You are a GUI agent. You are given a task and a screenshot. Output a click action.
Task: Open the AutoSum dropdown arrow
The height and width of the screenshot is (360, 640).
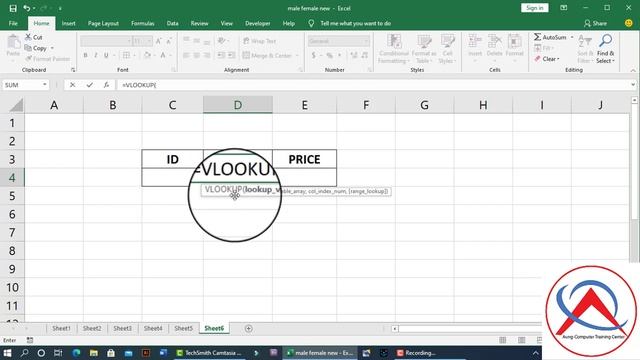pos(571,37)
